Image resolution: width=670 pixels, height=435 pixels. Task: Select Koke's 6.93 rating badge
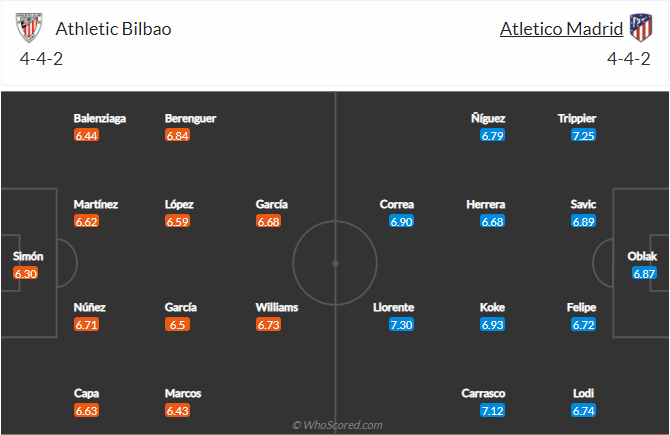[x=492, y=325]
